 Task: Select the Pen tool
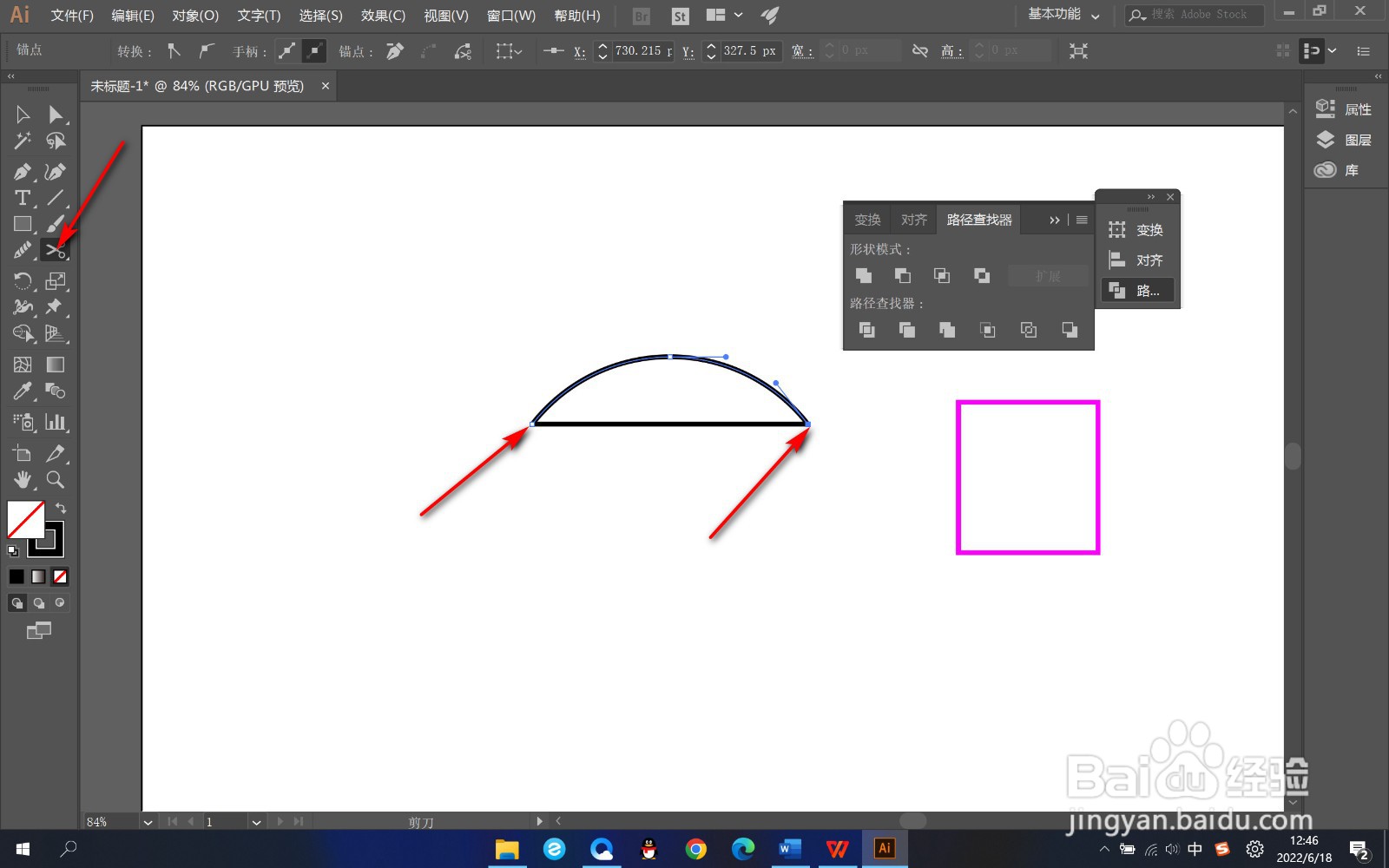23,172
